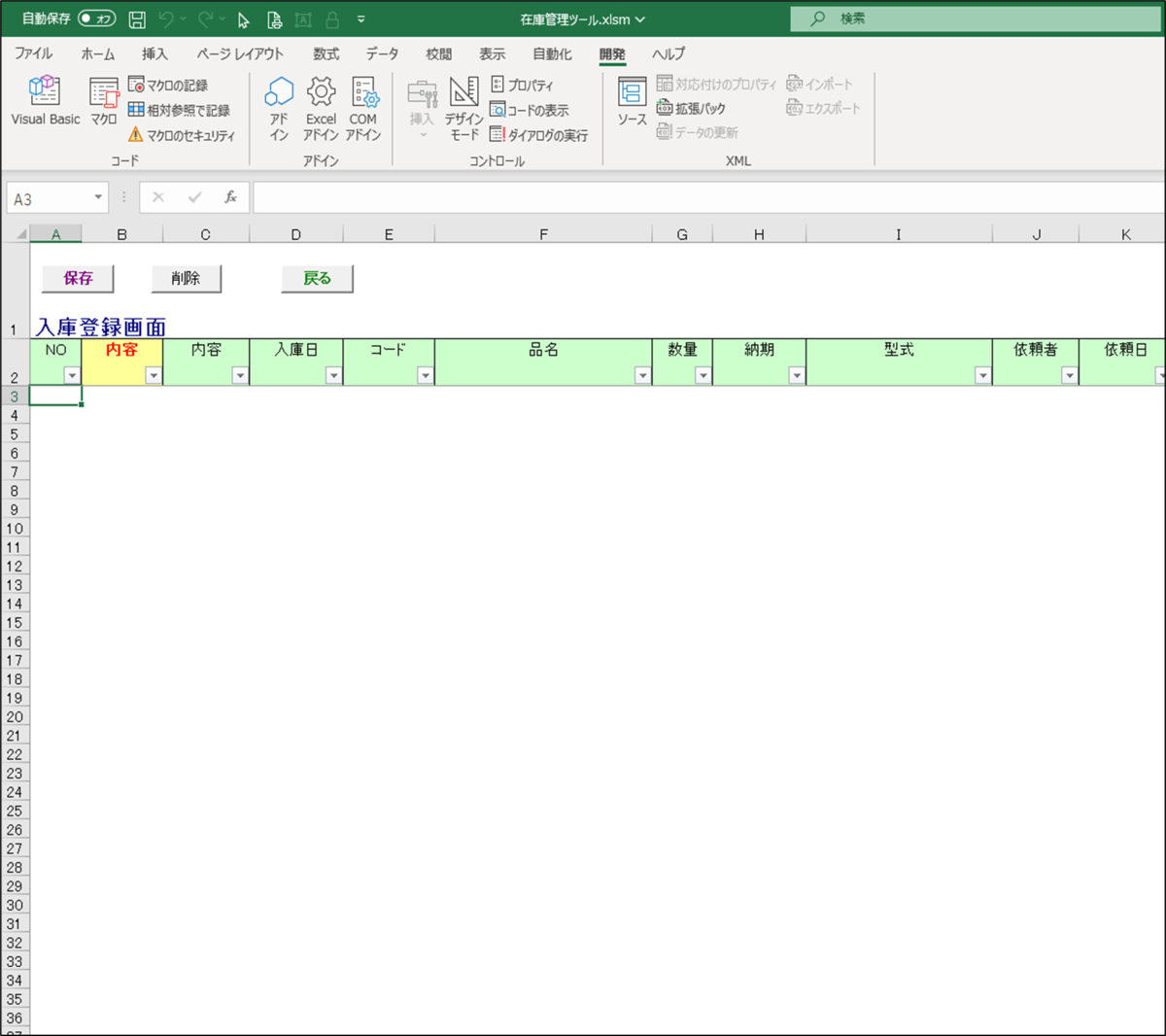The image size is (1166, 1036).
Task: Select the 依頼日 header cell
Action: tap(1123, 362)
